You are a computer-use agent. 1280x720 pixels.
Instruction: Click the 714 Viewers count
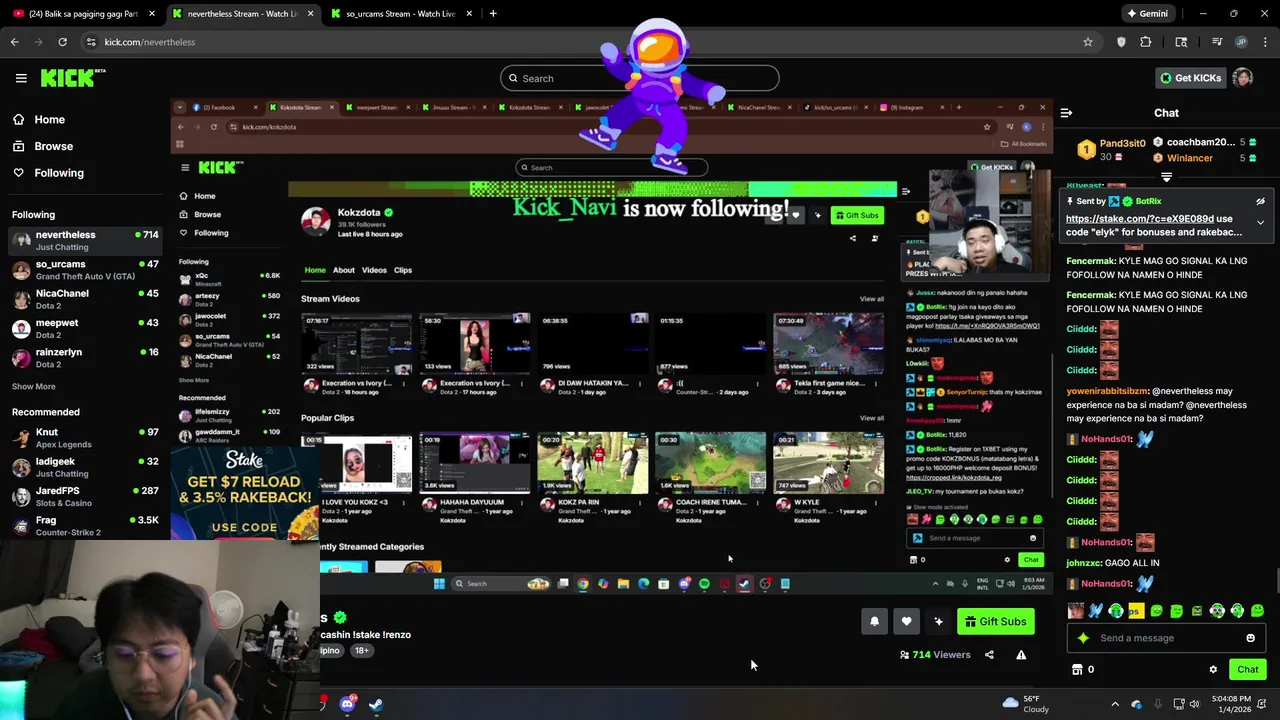click(x=935, y=655)
